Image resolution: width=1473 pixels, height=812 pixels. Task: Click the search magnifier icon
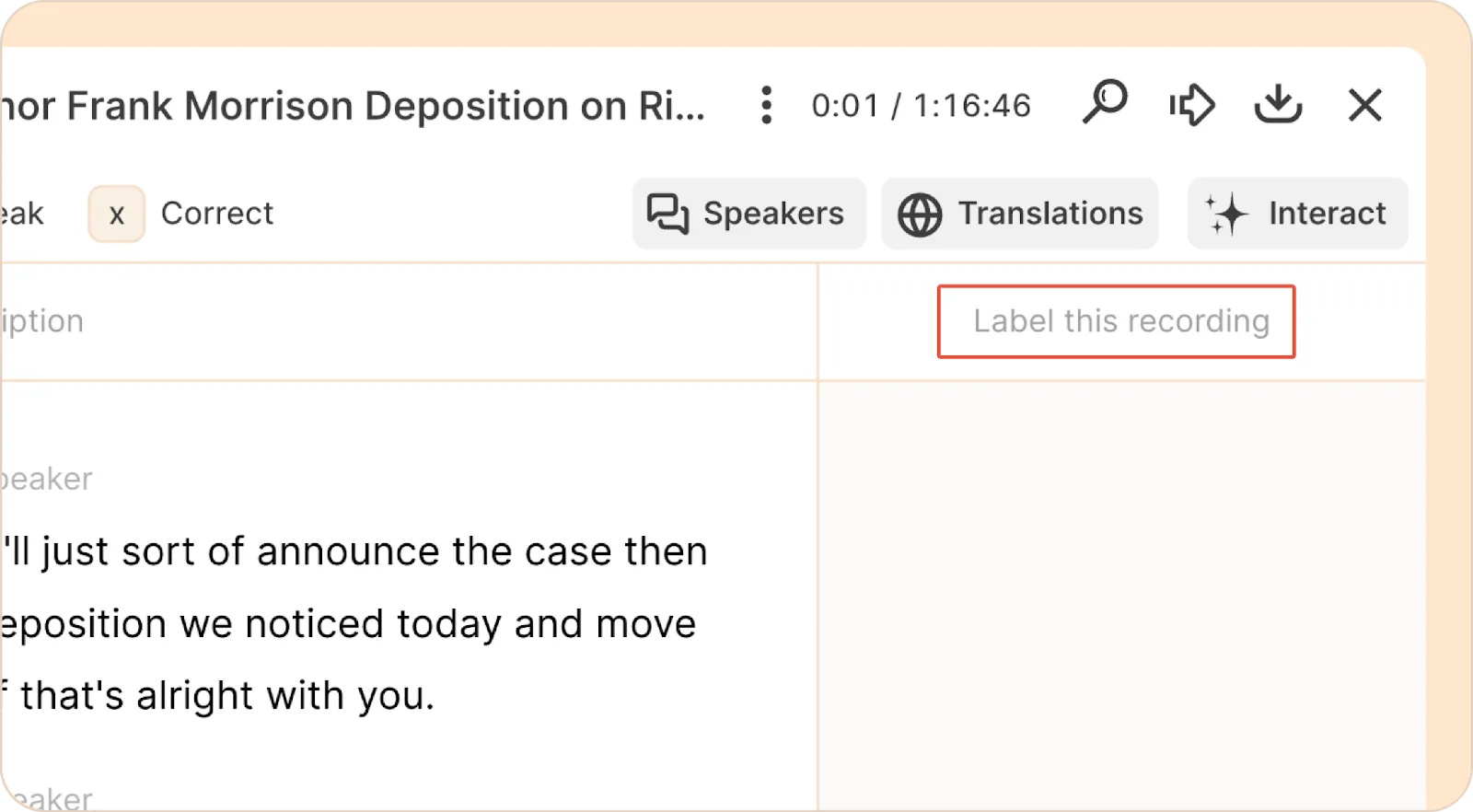1105,102
